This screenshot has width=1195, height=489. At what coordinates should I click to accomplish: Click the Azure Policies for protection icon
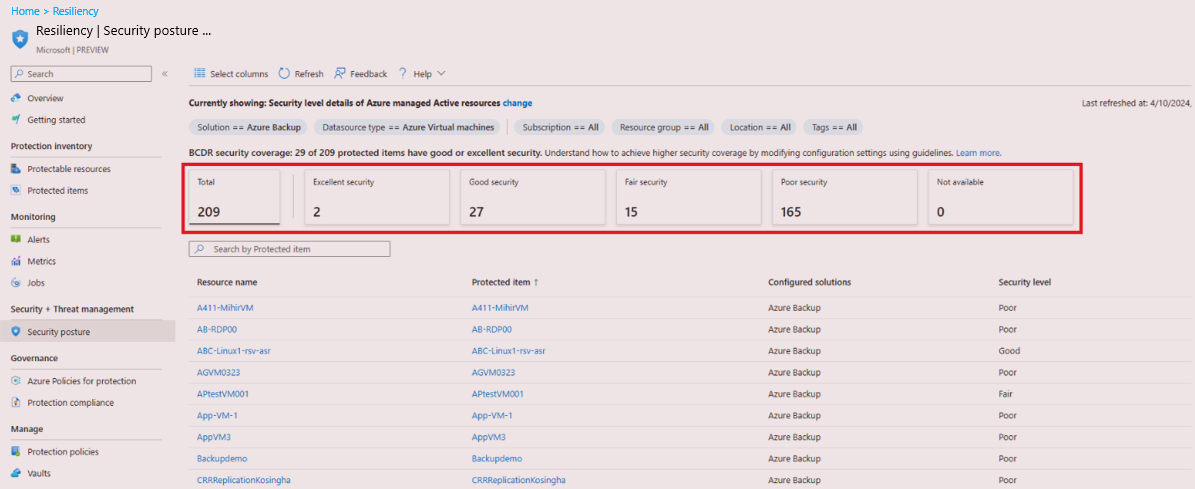point(15,381)
